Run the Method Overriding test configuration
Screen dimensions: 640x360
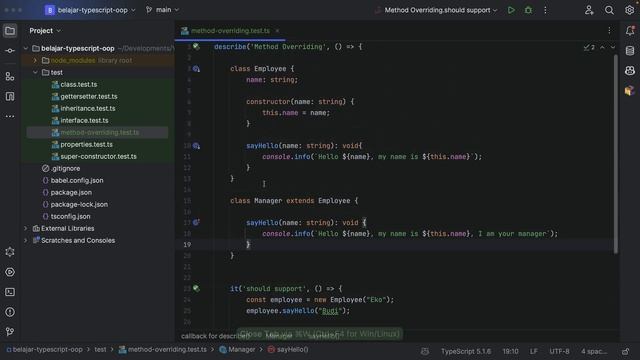point(511,10)
